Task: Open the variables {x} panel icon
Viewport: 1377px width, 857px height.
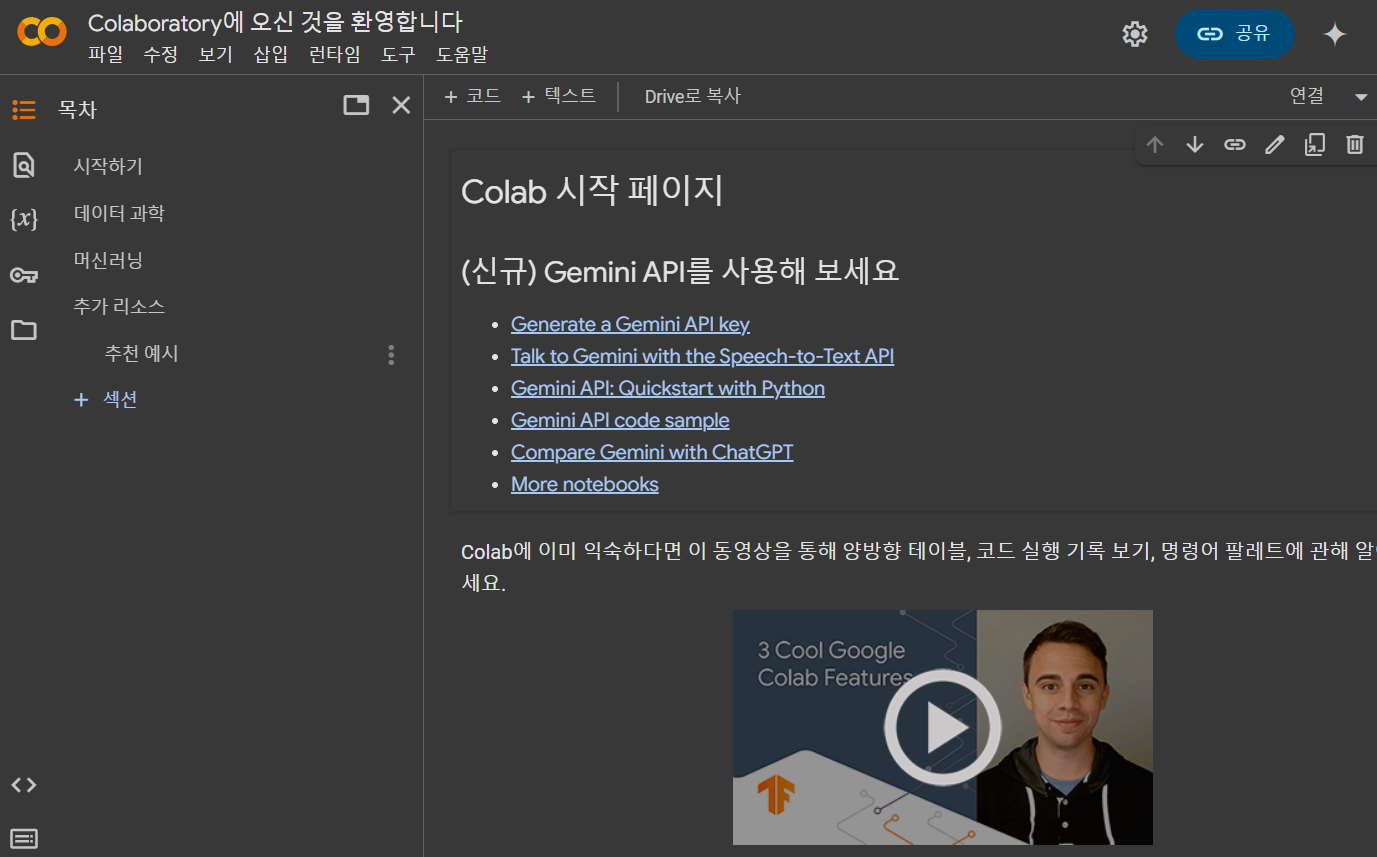Action: 24,219
